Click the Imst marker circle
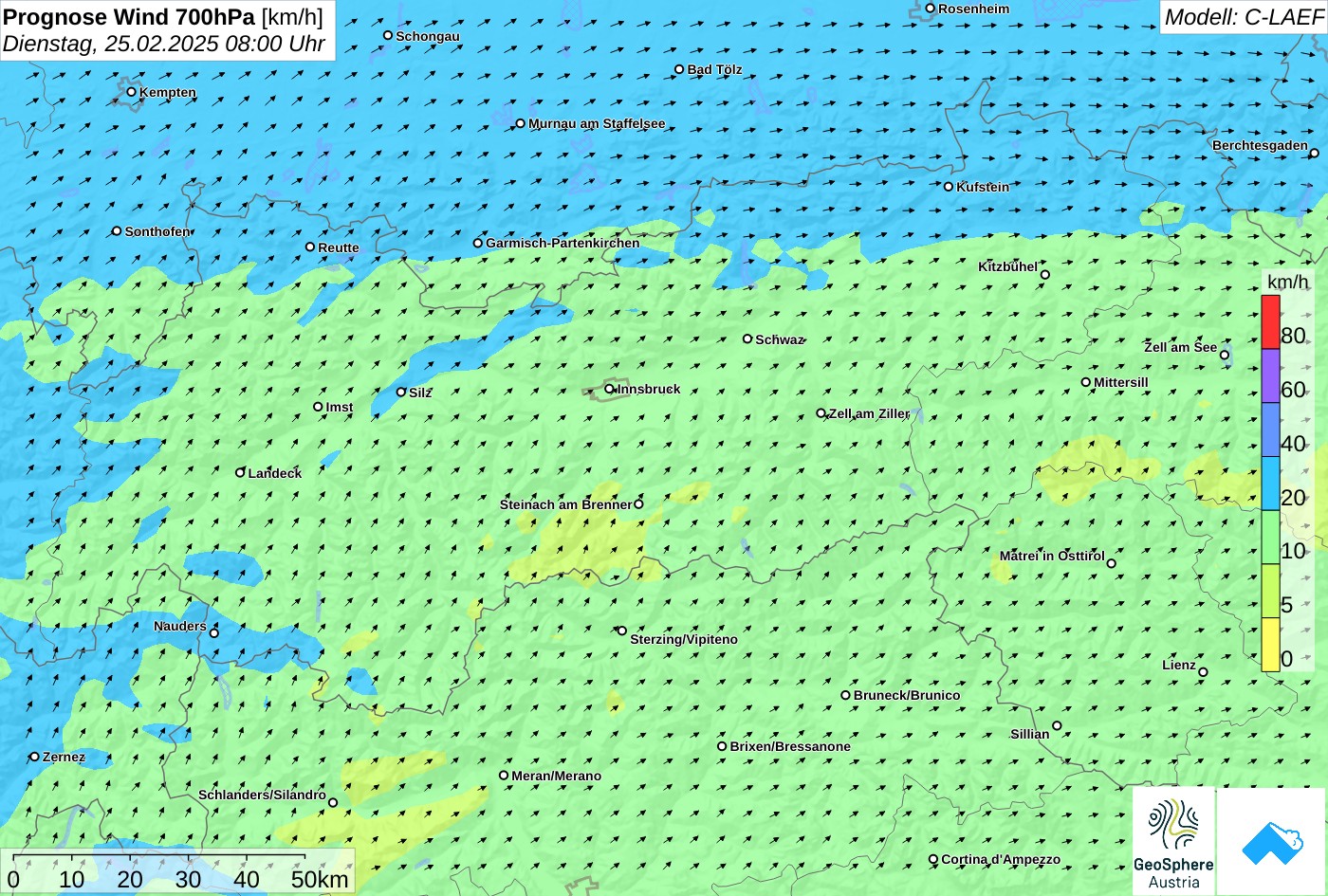Image resolution: width=1328 pixels, height=896 pixels. [x=318, y=407]
